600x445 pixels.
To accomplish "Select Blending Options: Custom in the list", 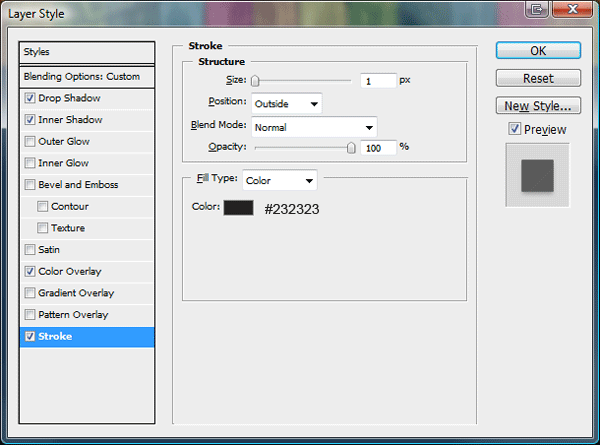I will [88, 77].
